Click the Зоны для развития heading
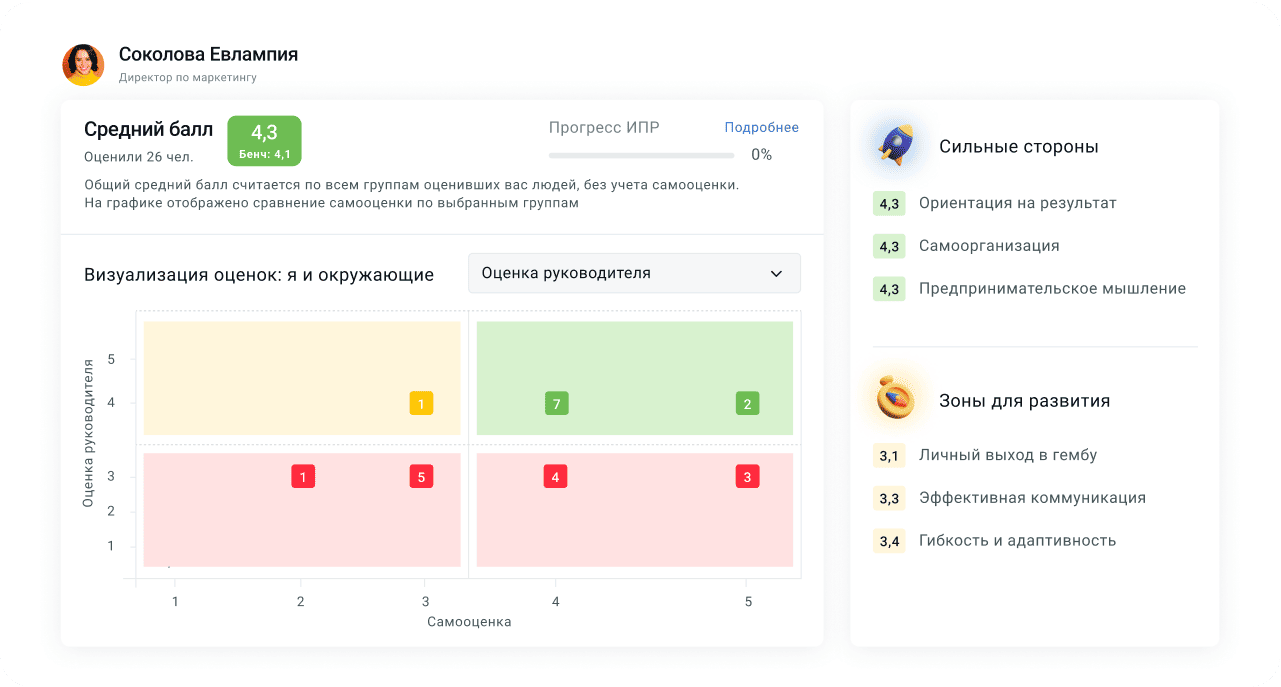 tap(1025, 401)
